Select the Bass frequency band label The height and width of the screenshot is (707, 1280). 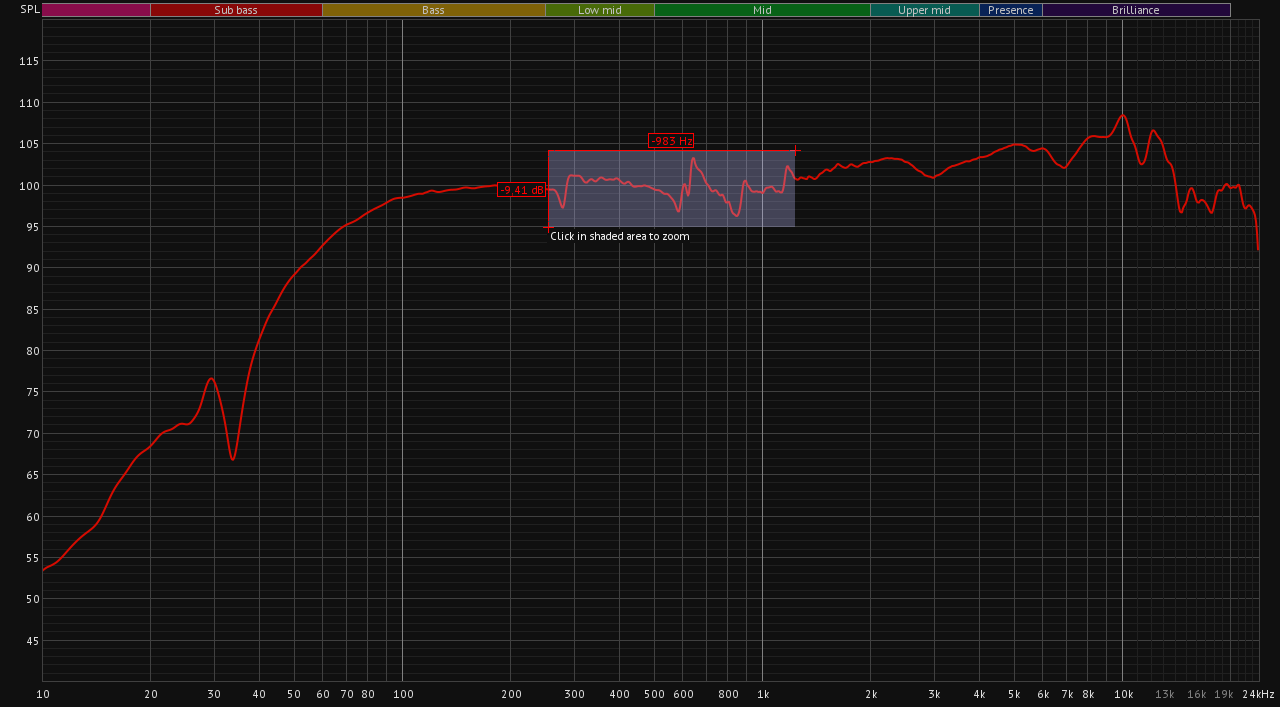click(x=433, y=10)
